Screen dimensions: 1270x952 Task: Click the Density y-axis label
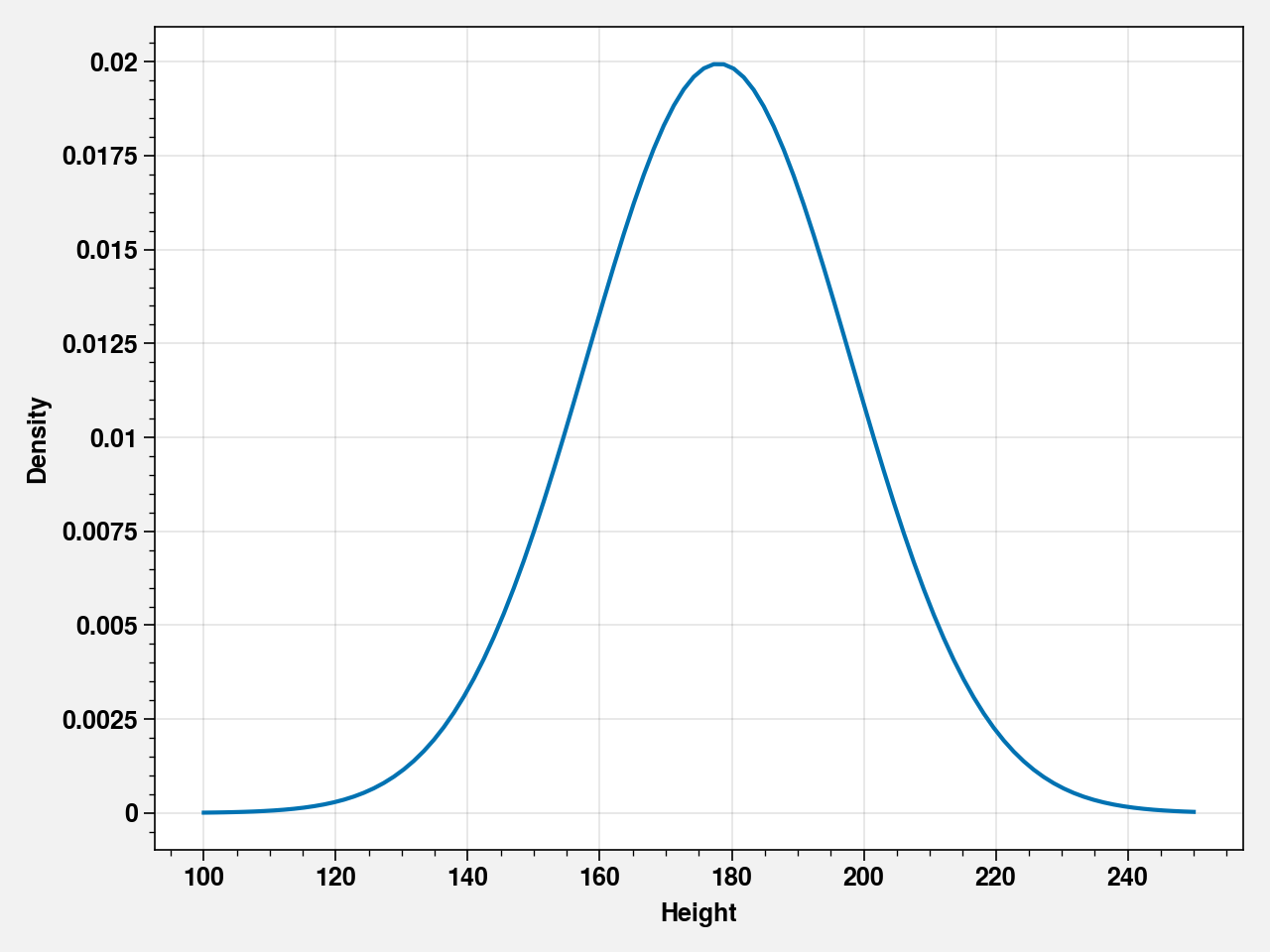click(x=38, y=439)
